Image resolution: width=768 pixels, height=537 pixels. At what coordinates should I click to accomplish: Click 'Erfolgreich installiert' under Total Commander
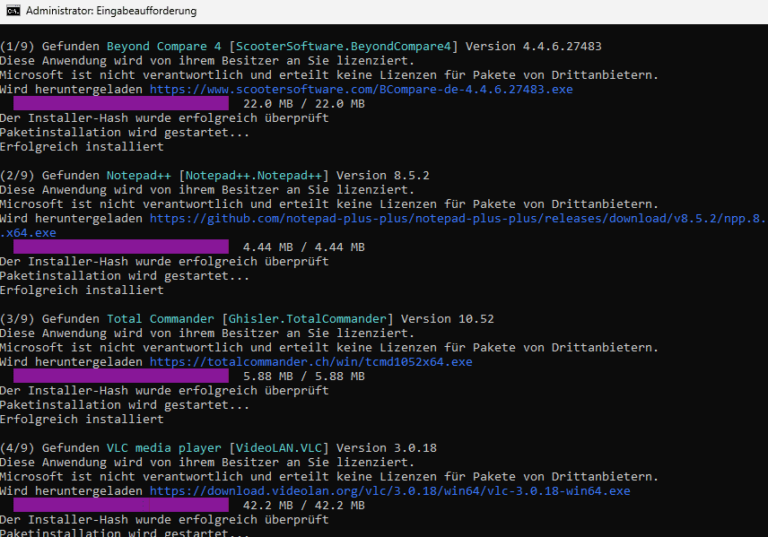[82, 419]
